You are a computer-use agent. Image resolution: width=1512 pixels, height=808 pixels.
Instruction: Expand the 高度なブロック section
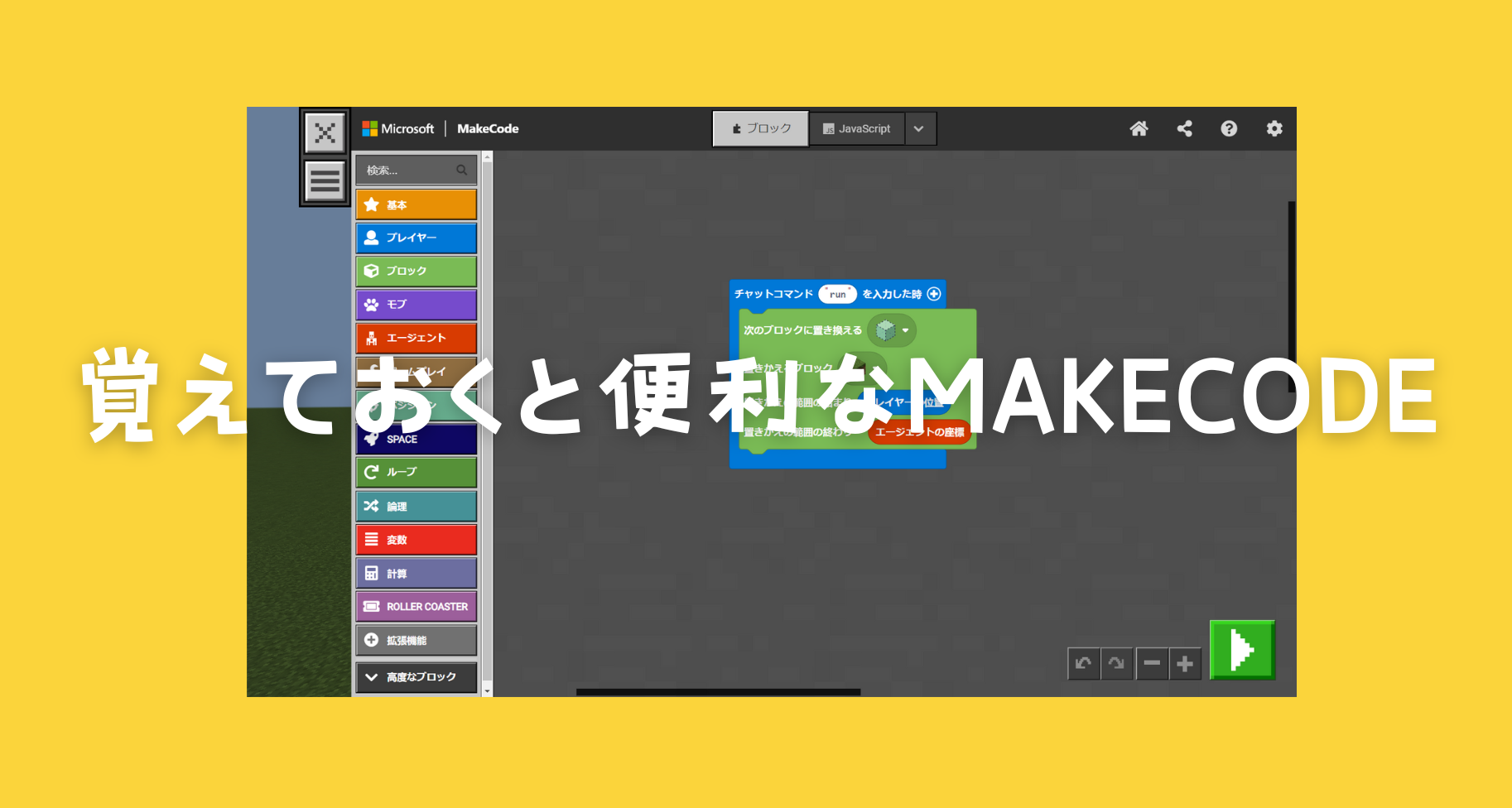pos(414,676)
